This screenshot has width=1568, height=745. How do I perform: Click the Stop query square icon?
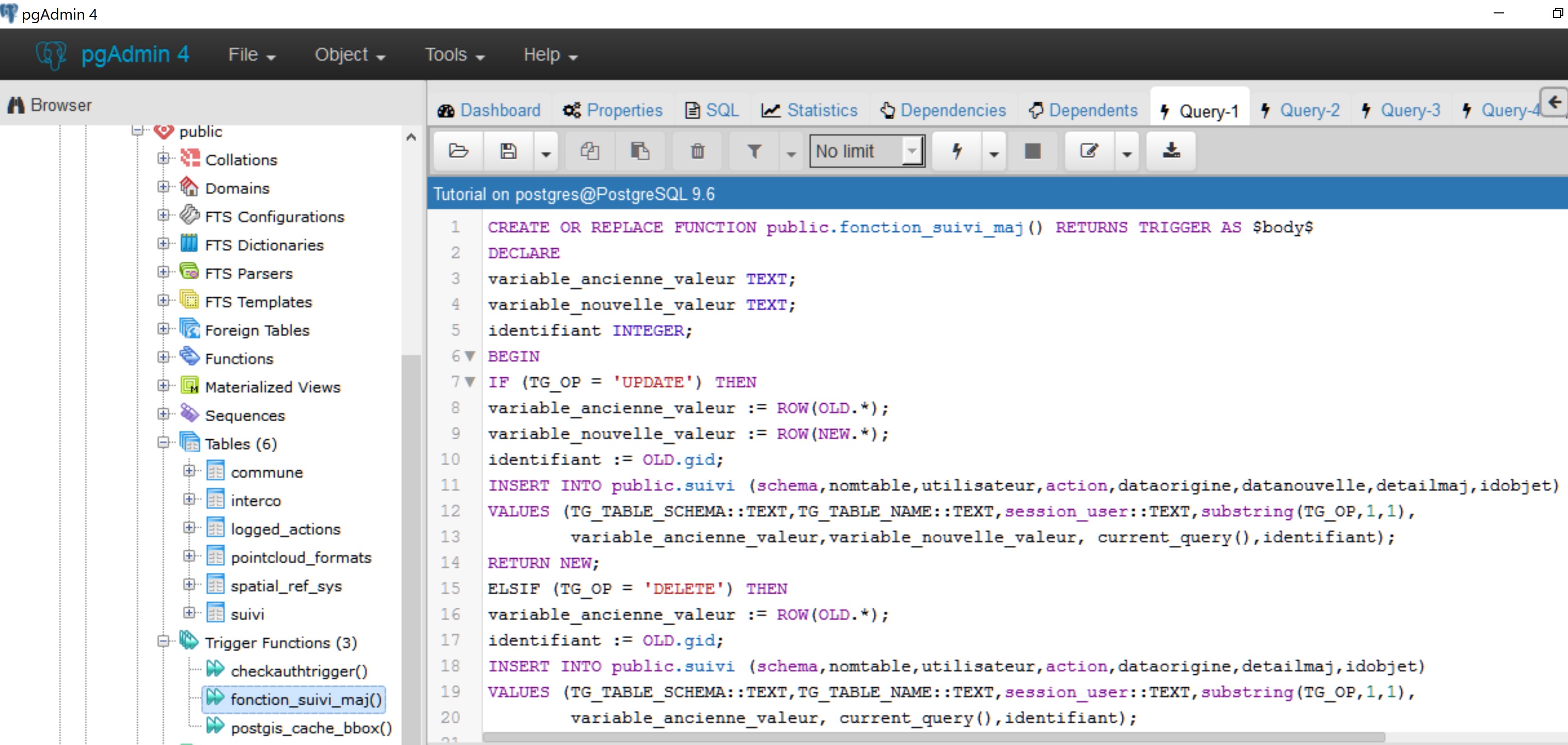pyautogui.click(x=1032, y=151)
